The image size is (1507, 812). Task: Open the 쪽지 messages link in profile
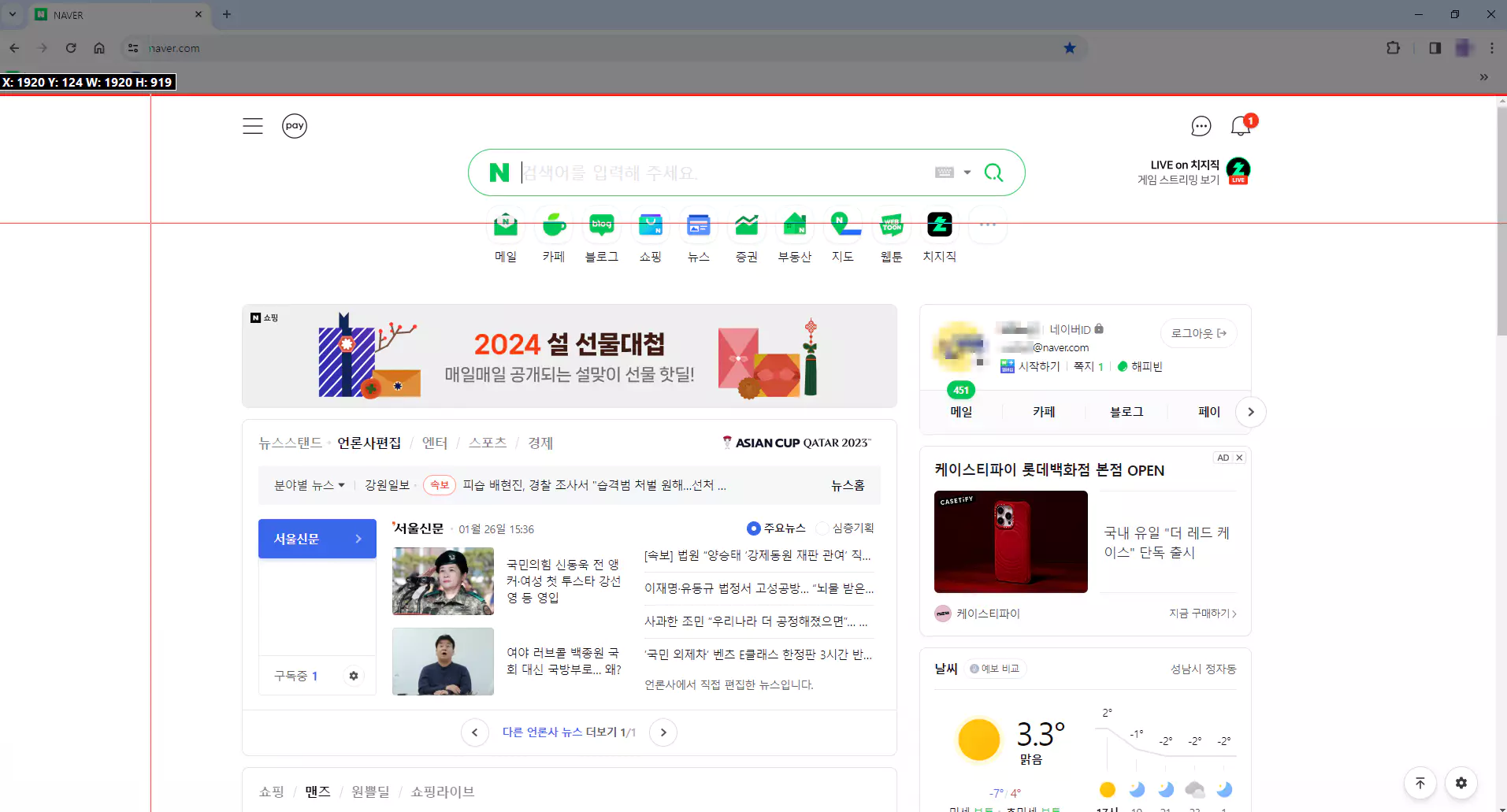[x=1089, y=366]
